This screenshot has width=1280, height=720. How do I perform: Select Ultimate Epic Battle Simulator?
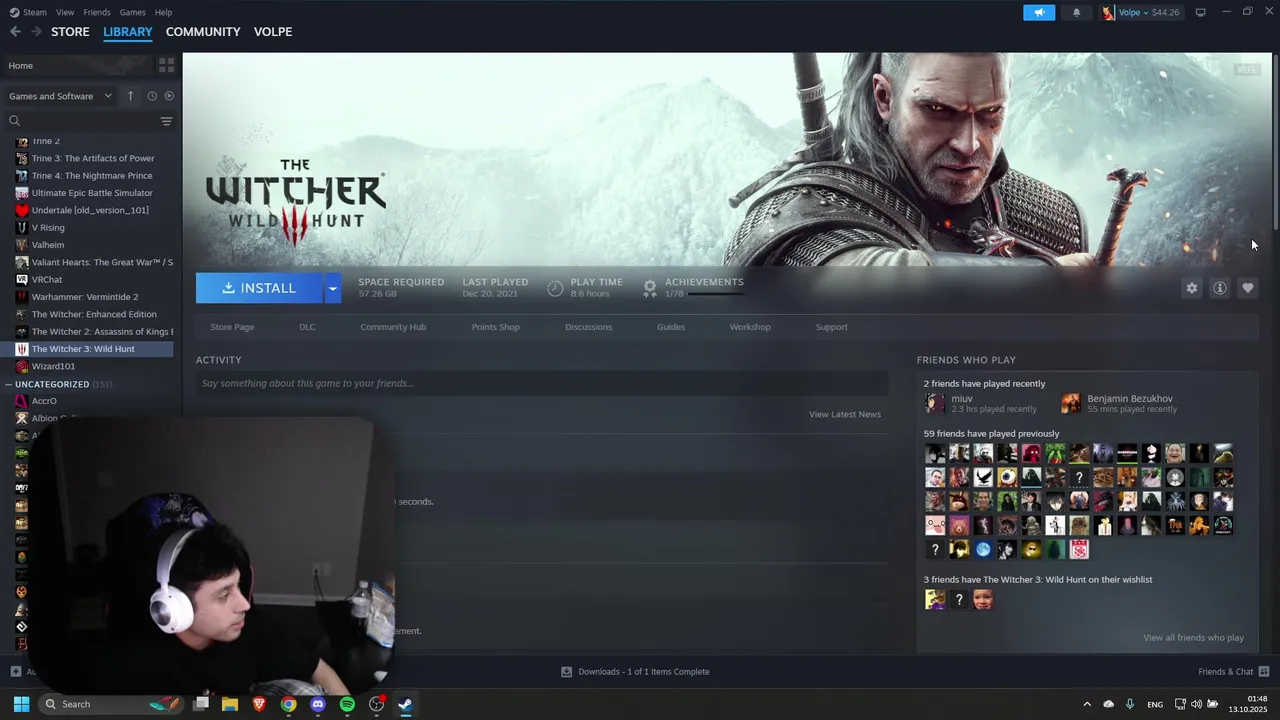click(92, 193)
